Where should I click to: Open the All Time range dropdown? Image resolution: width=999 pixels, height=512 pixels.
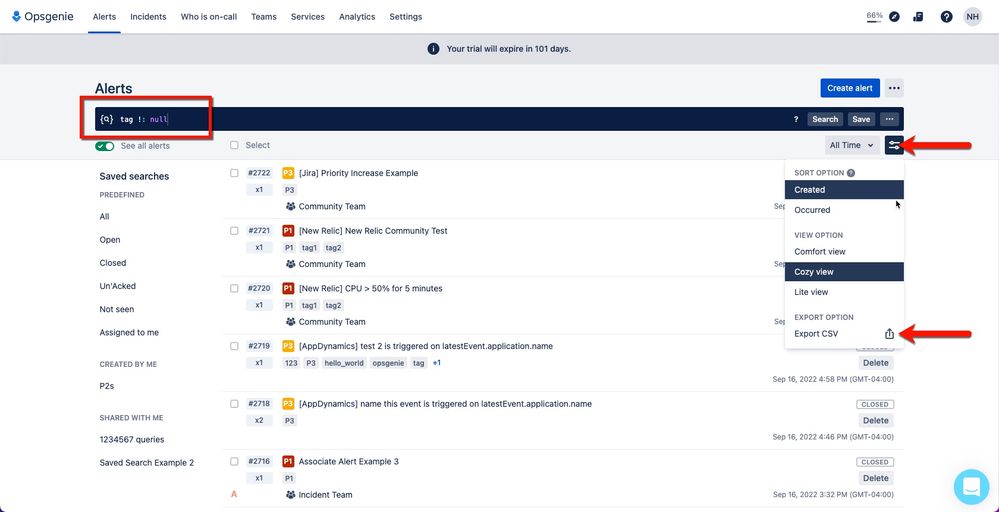852,145
